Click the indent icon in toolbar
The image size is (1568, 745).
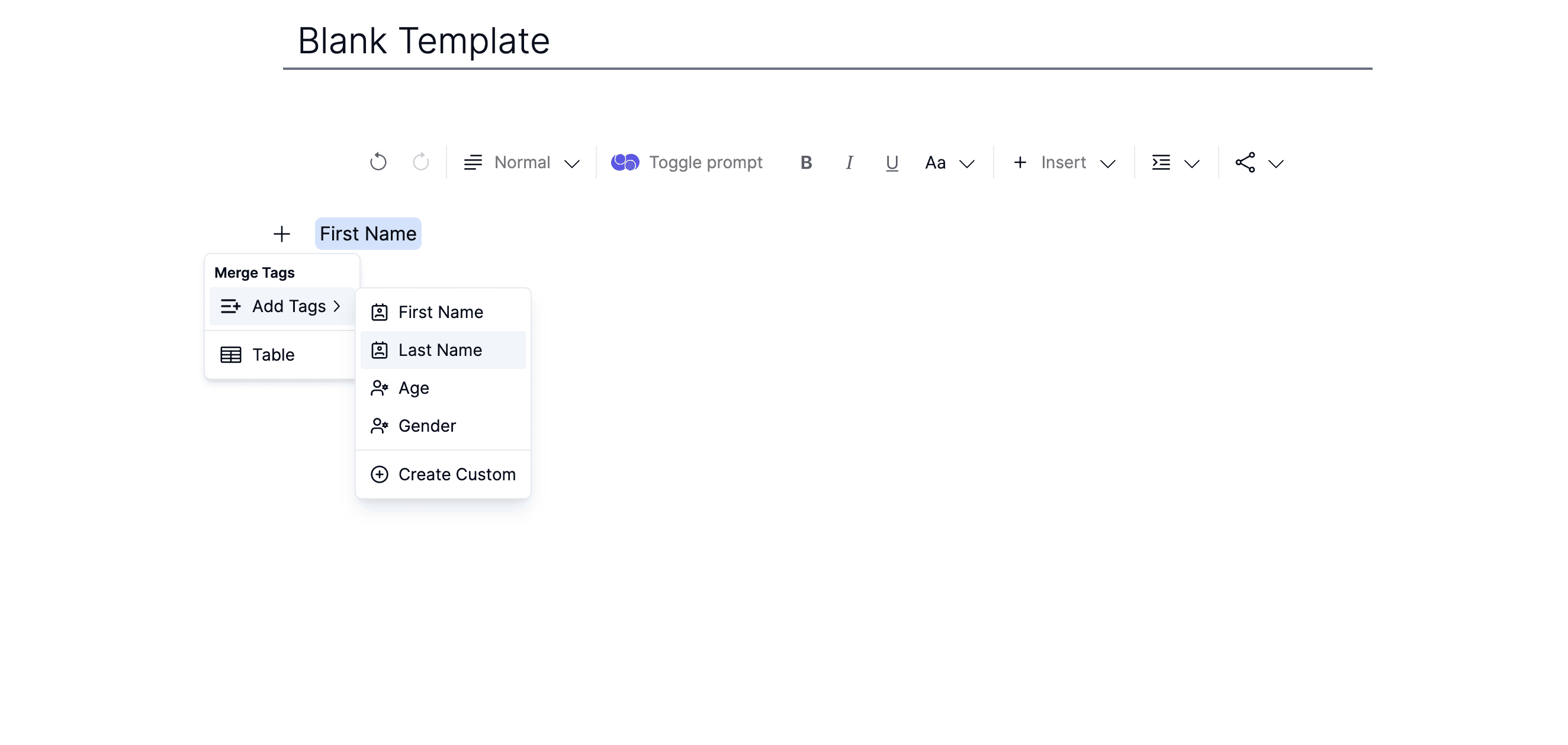(1161, 162)
